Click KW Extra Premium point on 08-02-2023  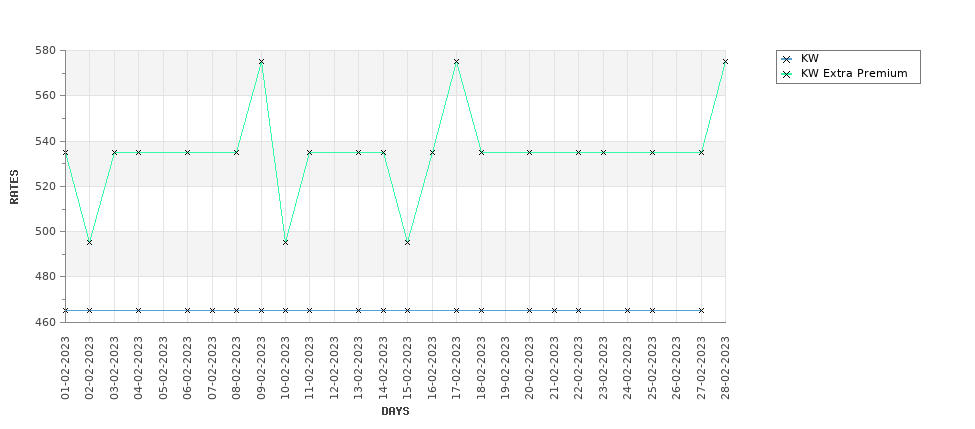click(x=236, y=152)
